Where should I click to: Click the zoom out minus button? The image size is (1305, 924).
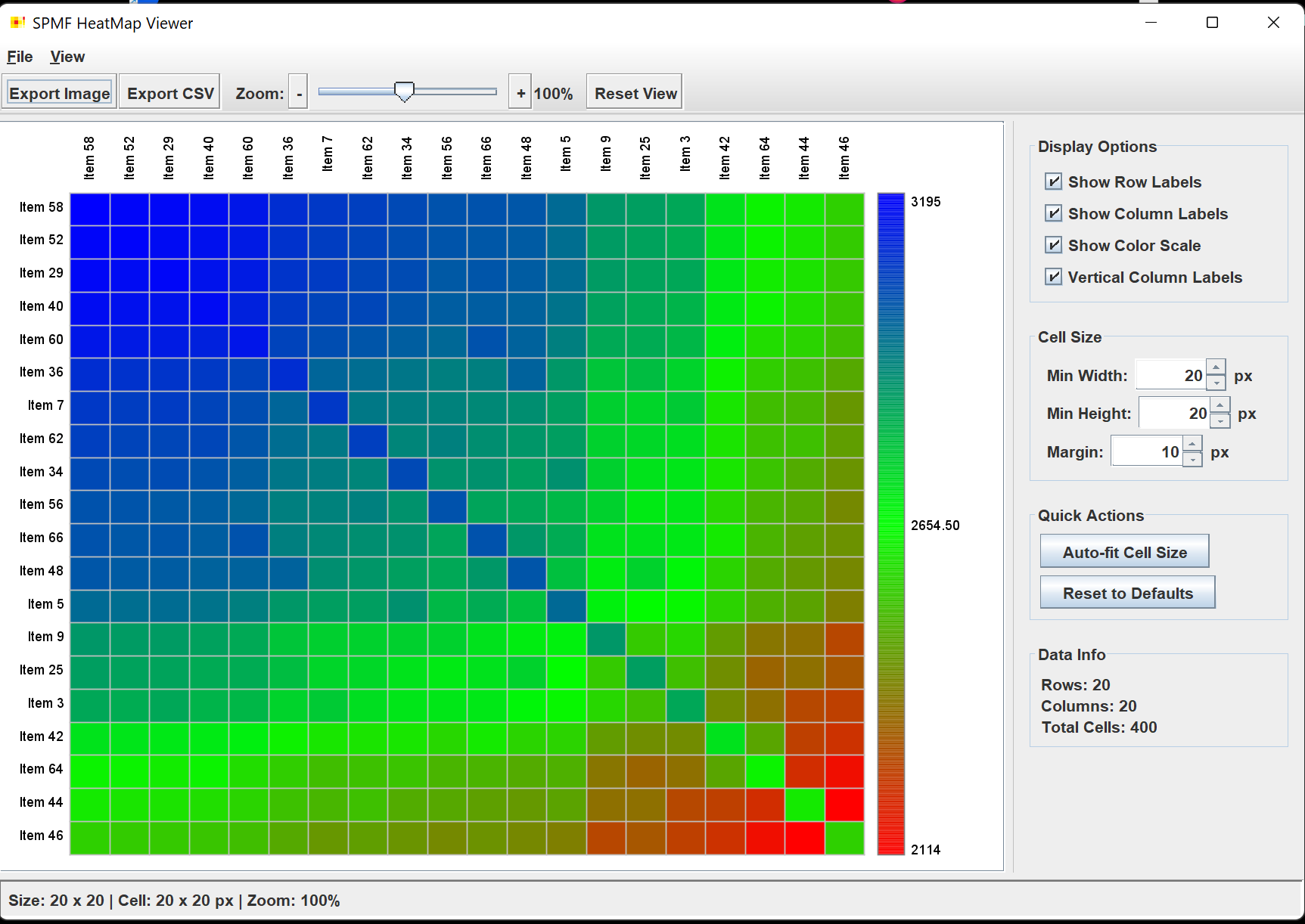(x=299, y=93)
